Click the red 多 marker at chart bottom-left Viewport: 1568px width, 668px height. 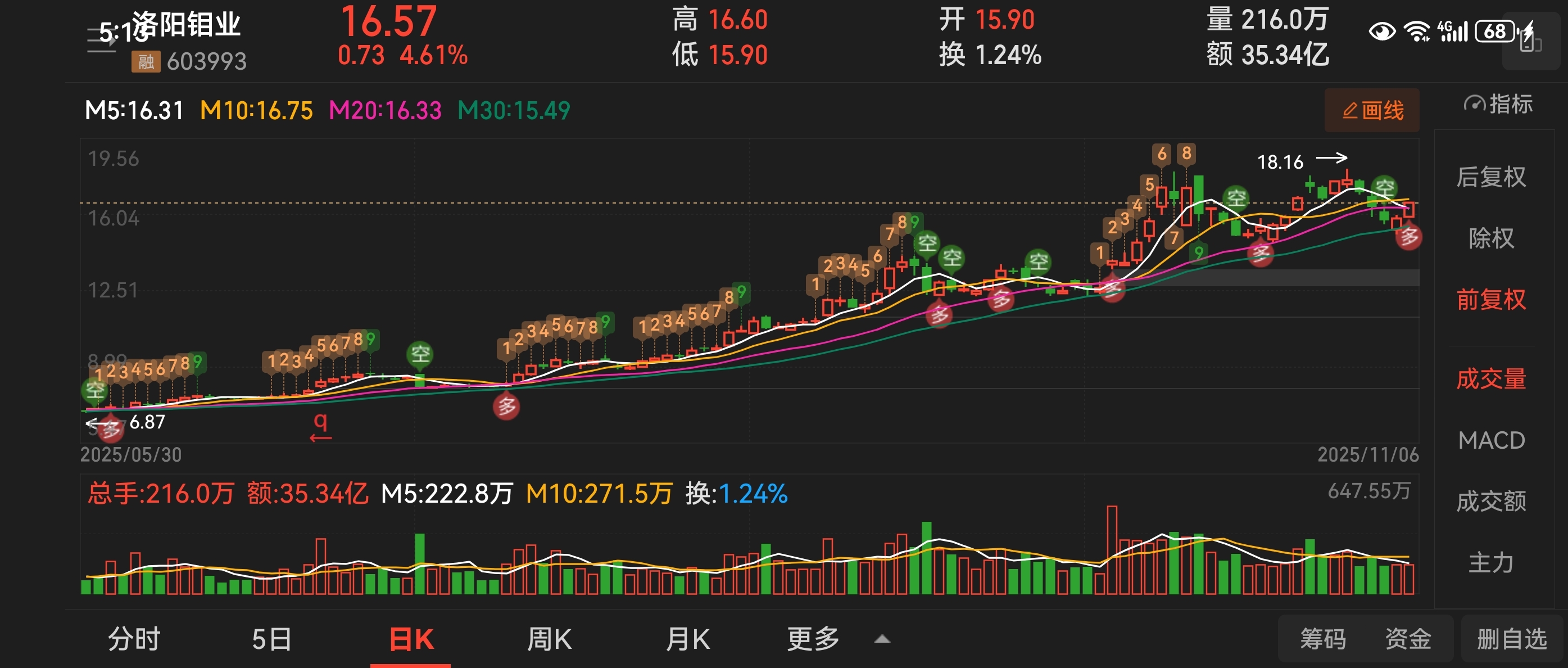[110, 430]
